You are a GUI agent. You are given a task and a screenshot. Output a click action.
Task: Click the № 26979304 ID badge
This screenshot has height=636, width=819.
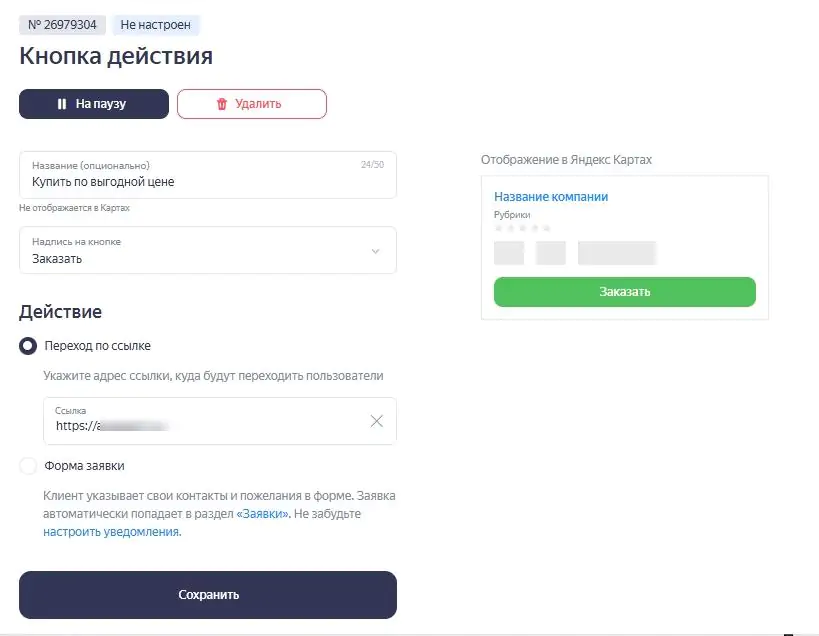click(x=62, y=25)
